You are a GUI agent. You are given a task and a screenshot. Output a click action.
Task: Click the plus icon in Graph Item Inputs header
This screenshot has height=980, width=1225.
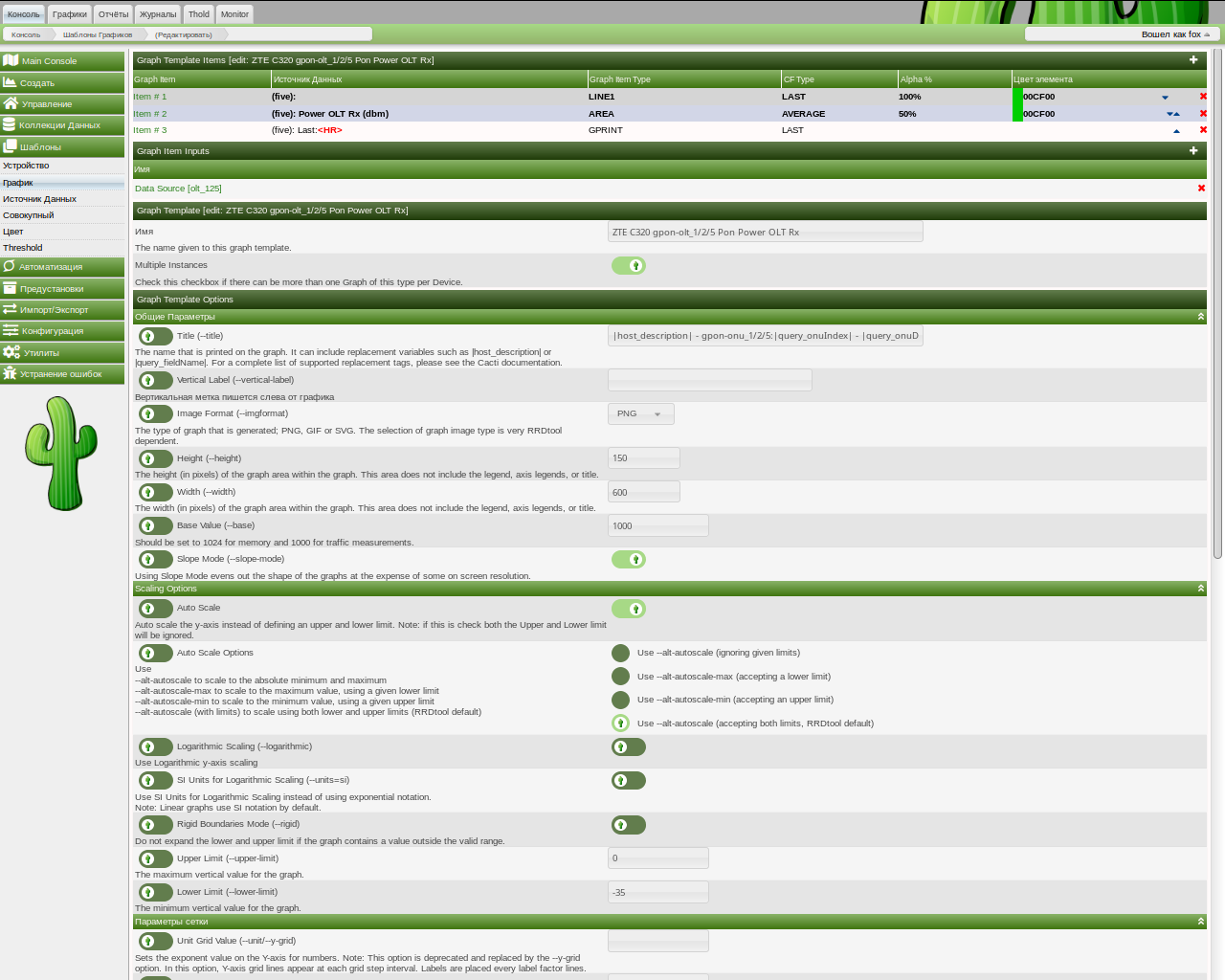1193,150
